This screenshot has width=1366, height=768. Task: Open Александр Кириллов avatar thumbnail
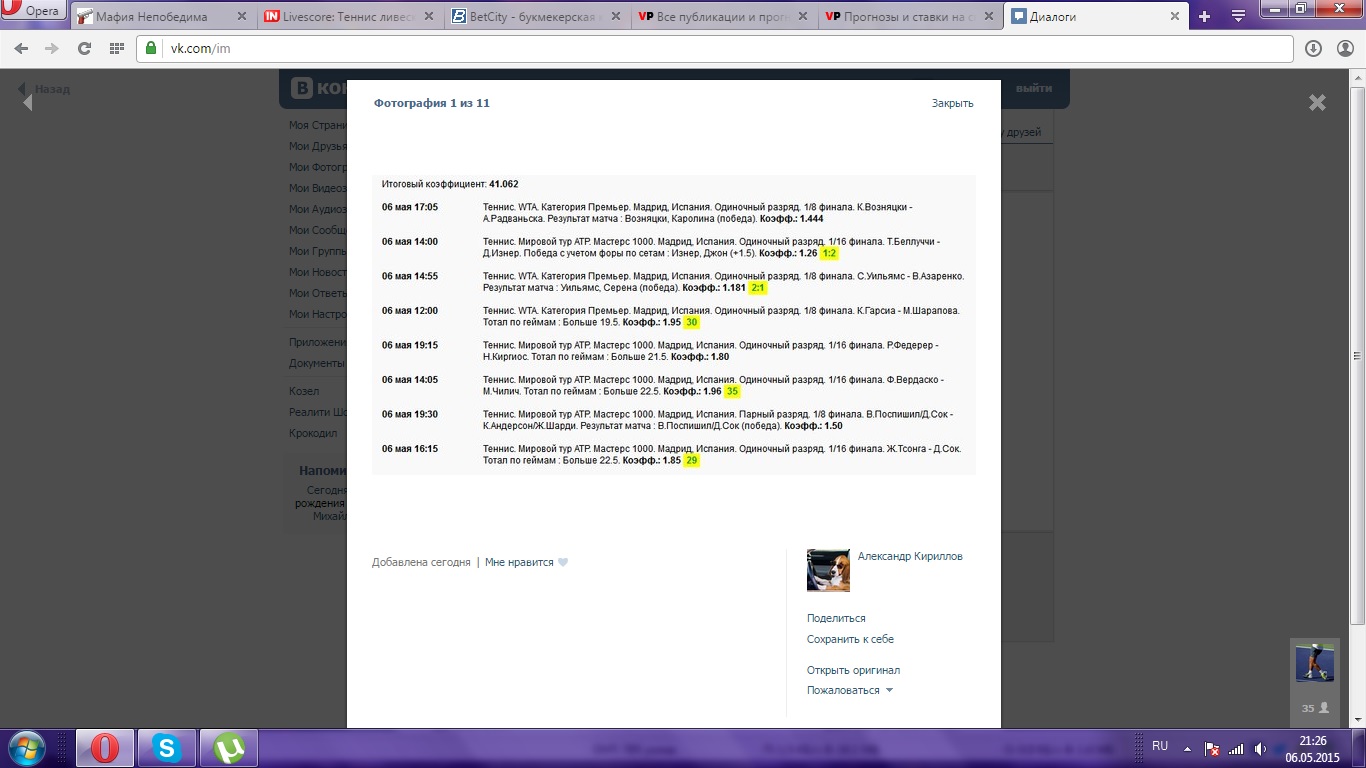tap(828, 570)
